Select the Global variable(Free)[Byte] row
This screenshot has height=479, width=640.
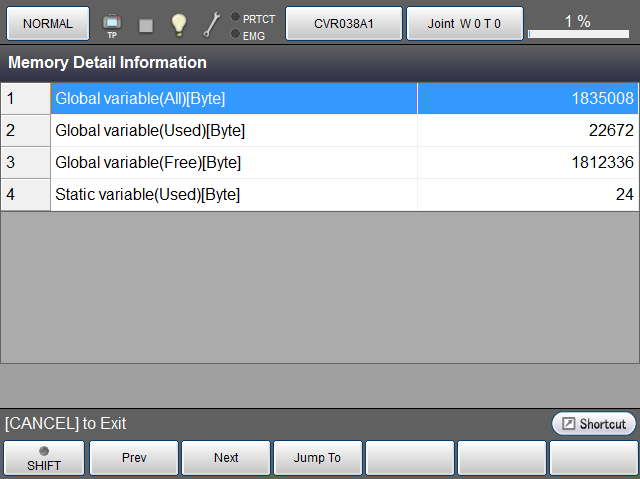click(234, 163)
